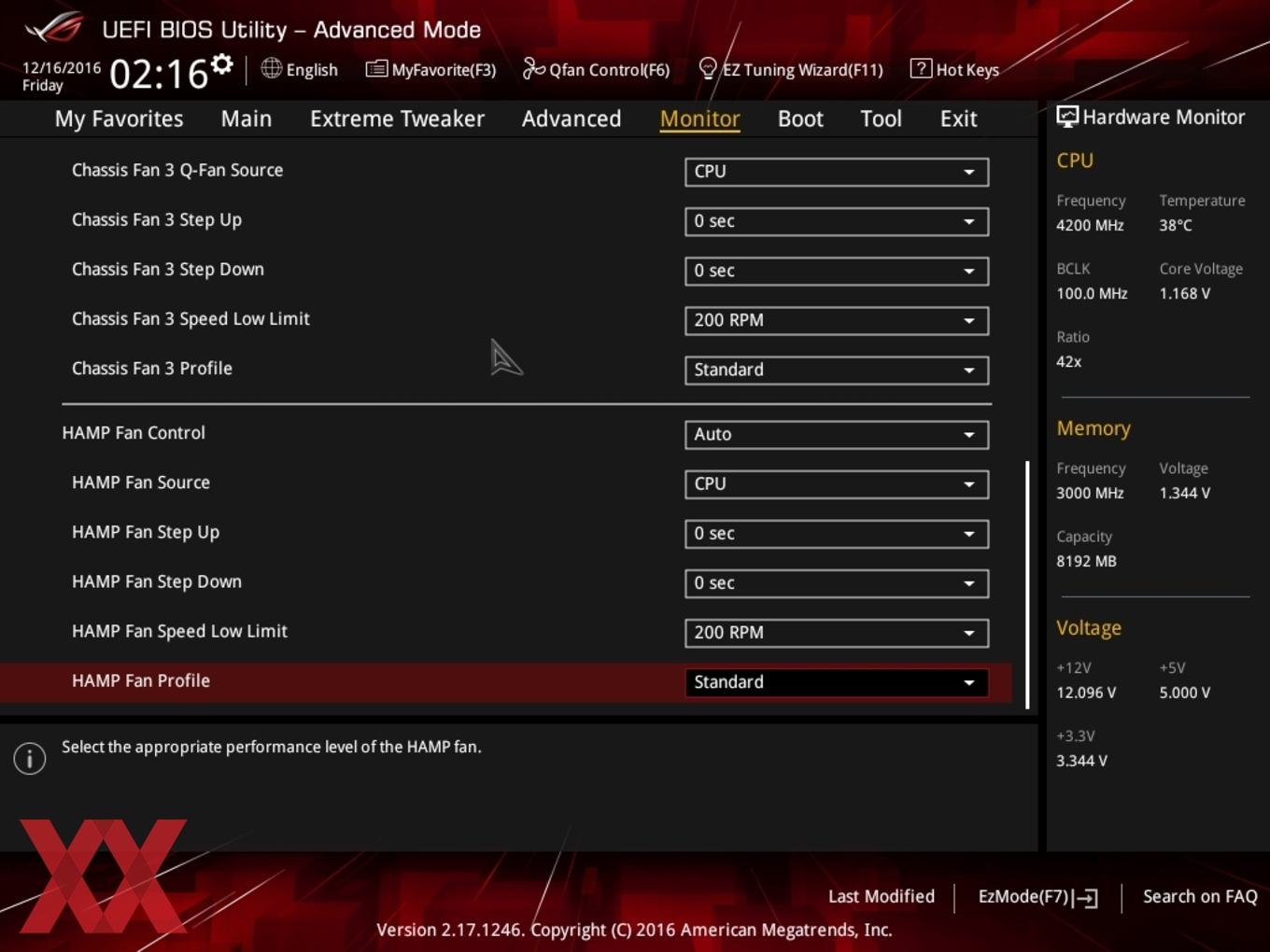Select HAMP Fan Profile label
1270x952 pixels.
(141, 680)
